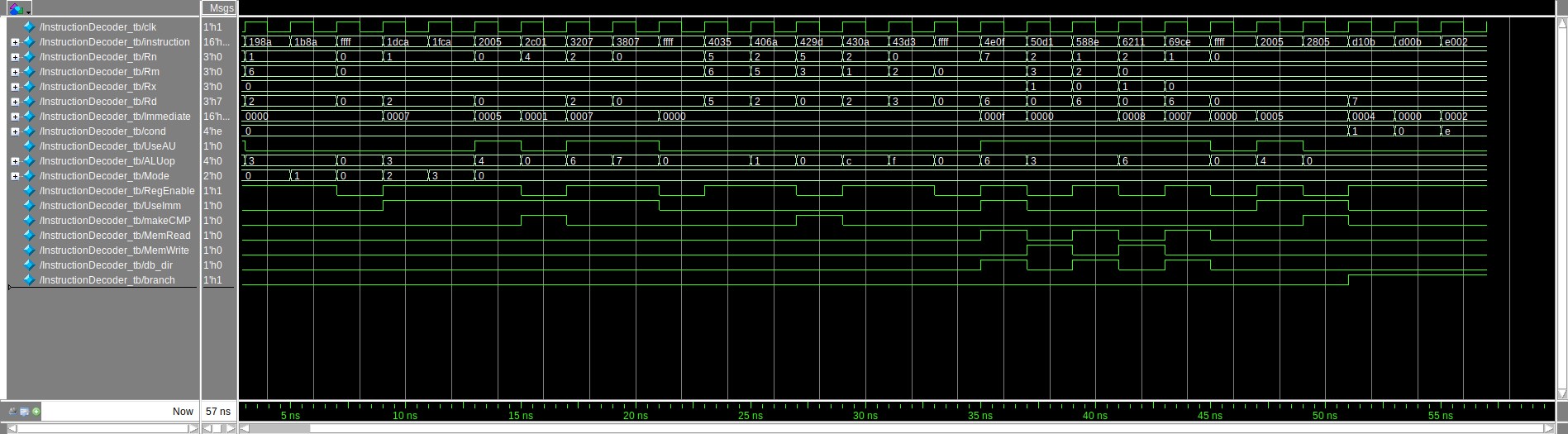
Task: Select the 4'he value of cond
Action: [x=213, y=131]
